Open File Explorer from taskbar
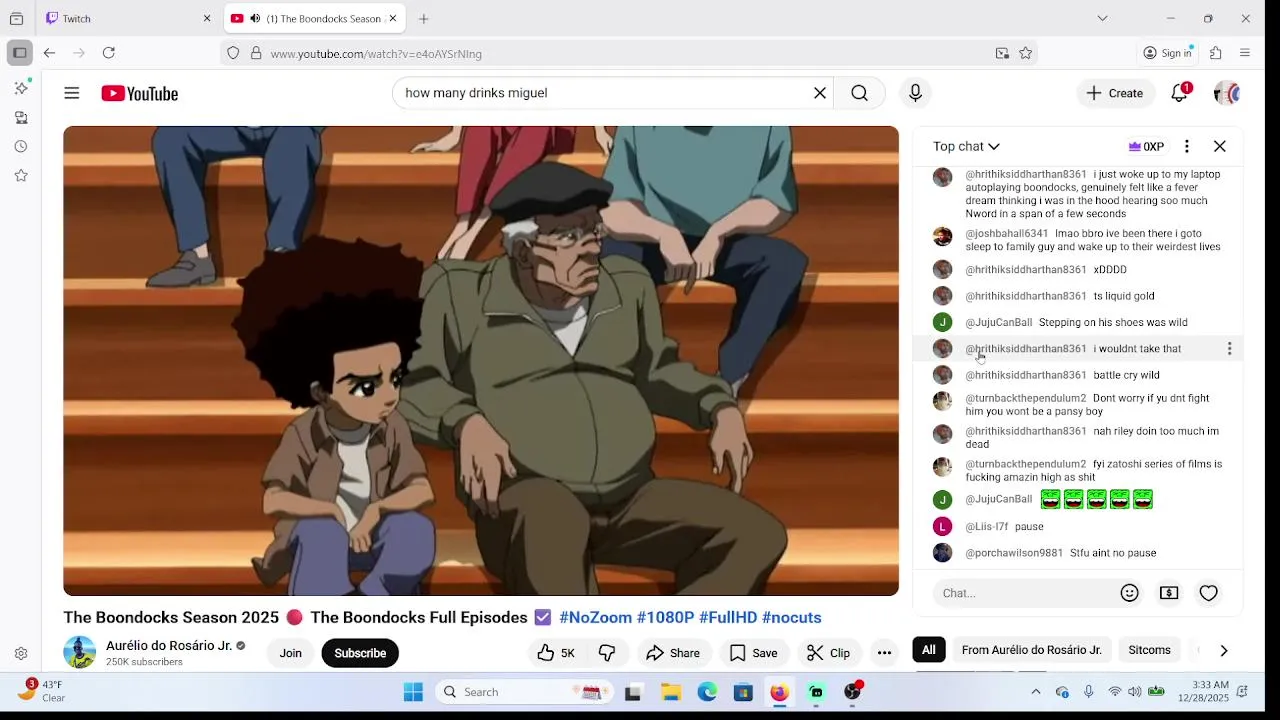 [670, 692]
